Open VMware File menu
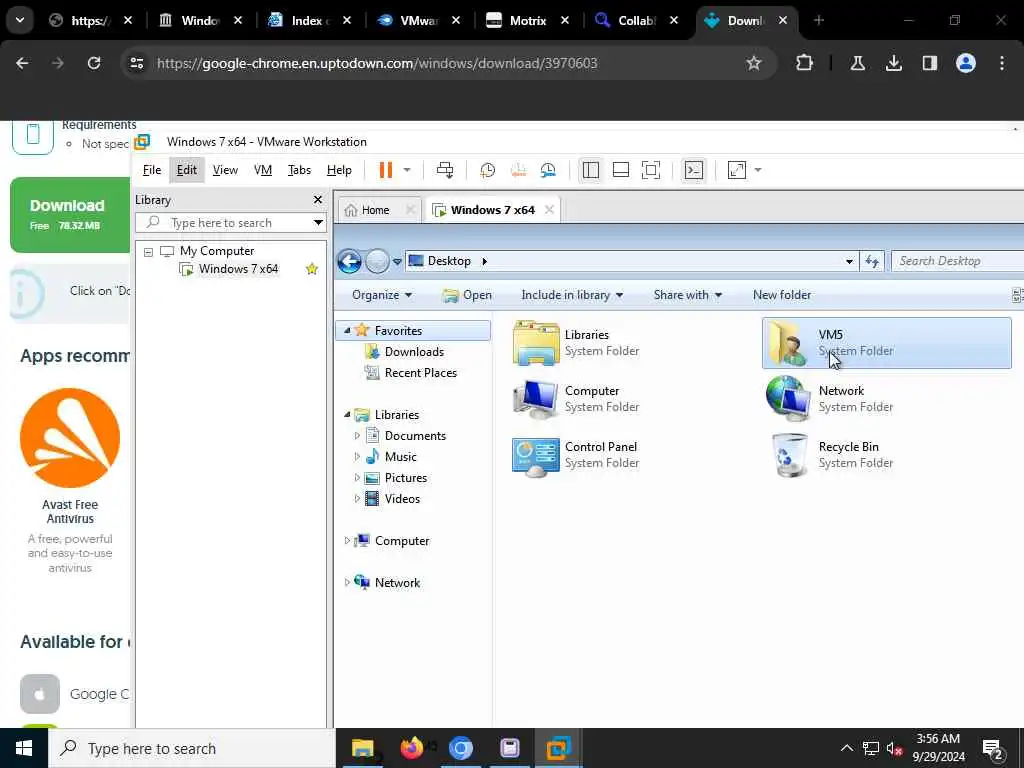1024x768 pixels. click(x=152, y=170)
